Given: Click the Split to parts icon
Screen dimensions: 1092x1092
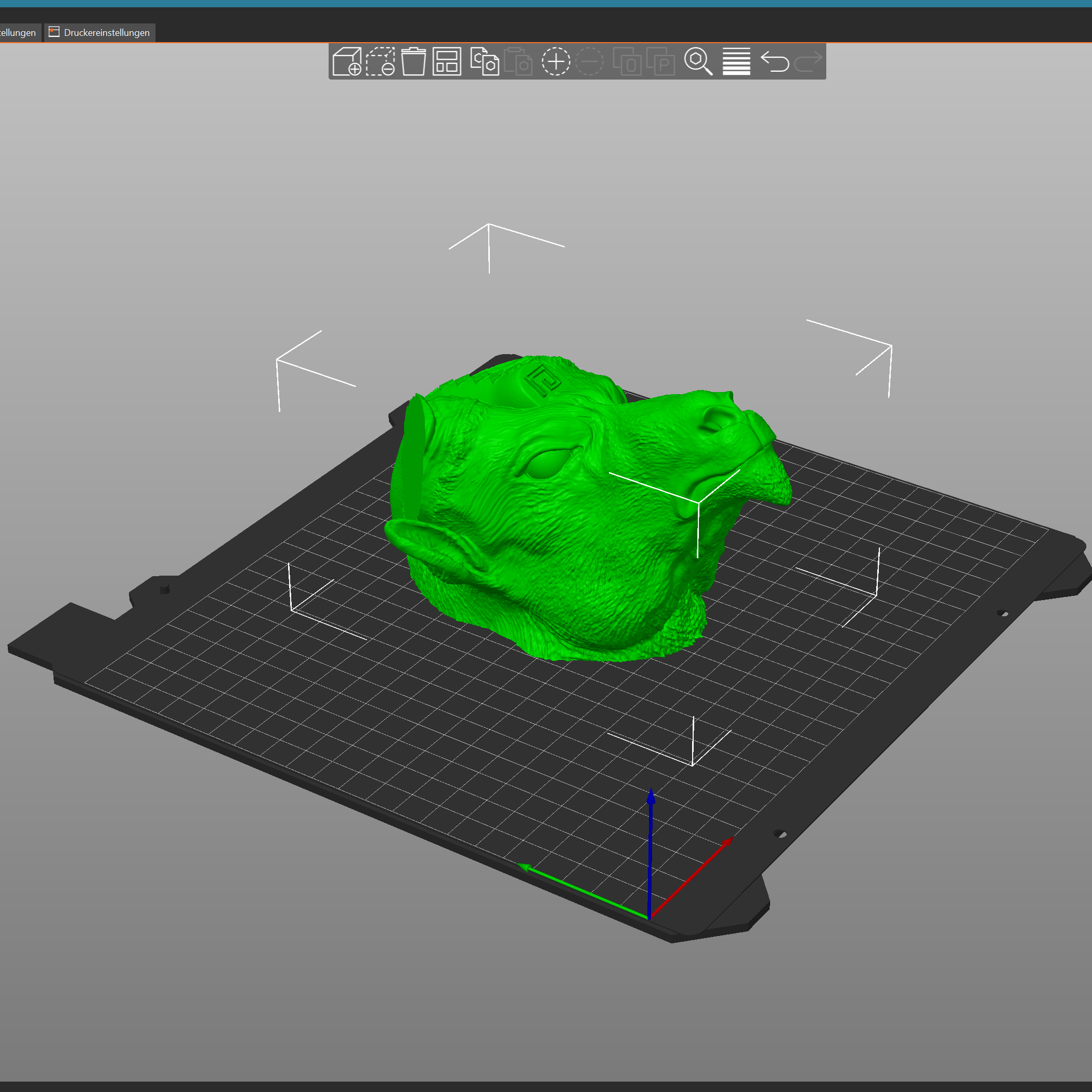Looking at the screenshot, I should [x=660, y=61].
